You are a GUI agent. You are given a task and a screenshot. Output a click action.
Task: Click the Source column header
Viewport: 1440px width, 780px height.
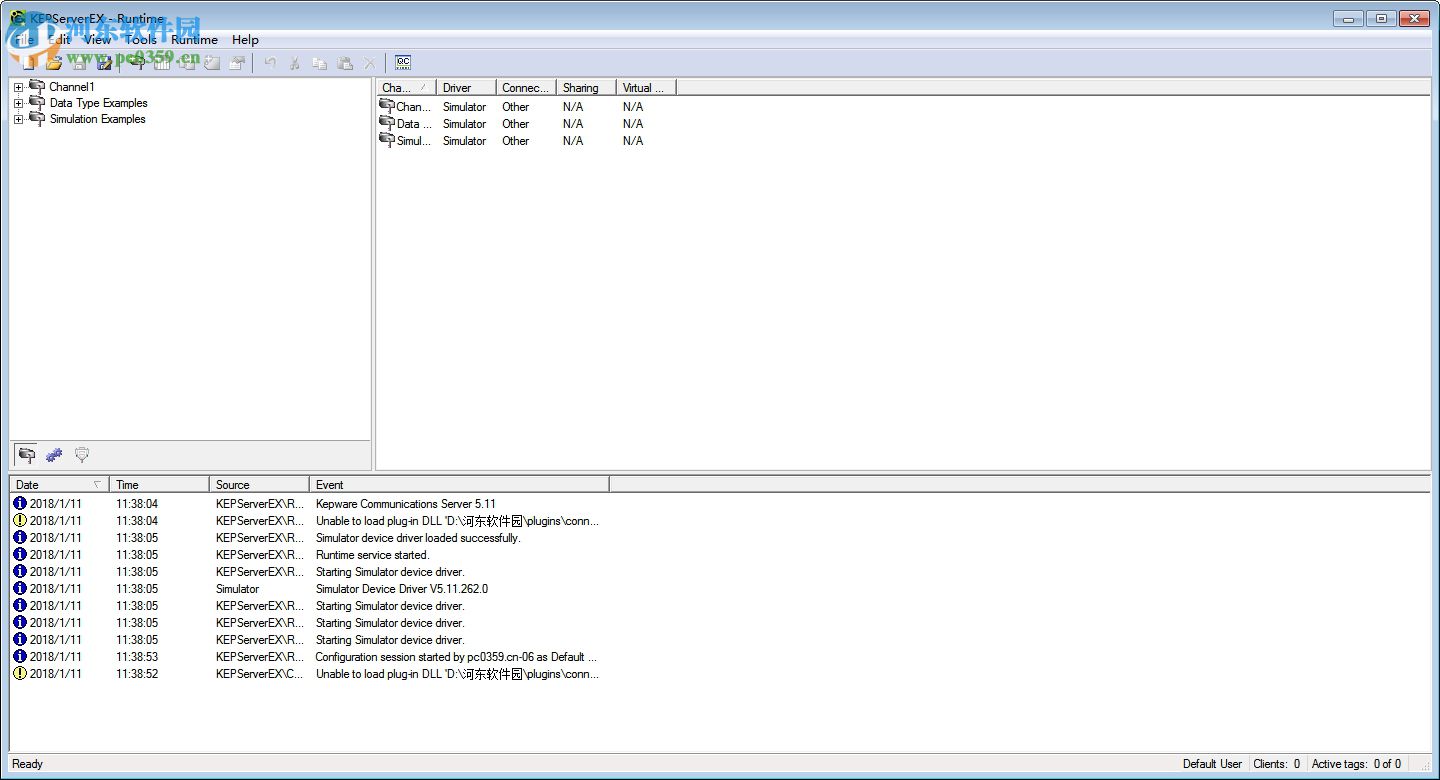tap(259, 485)
